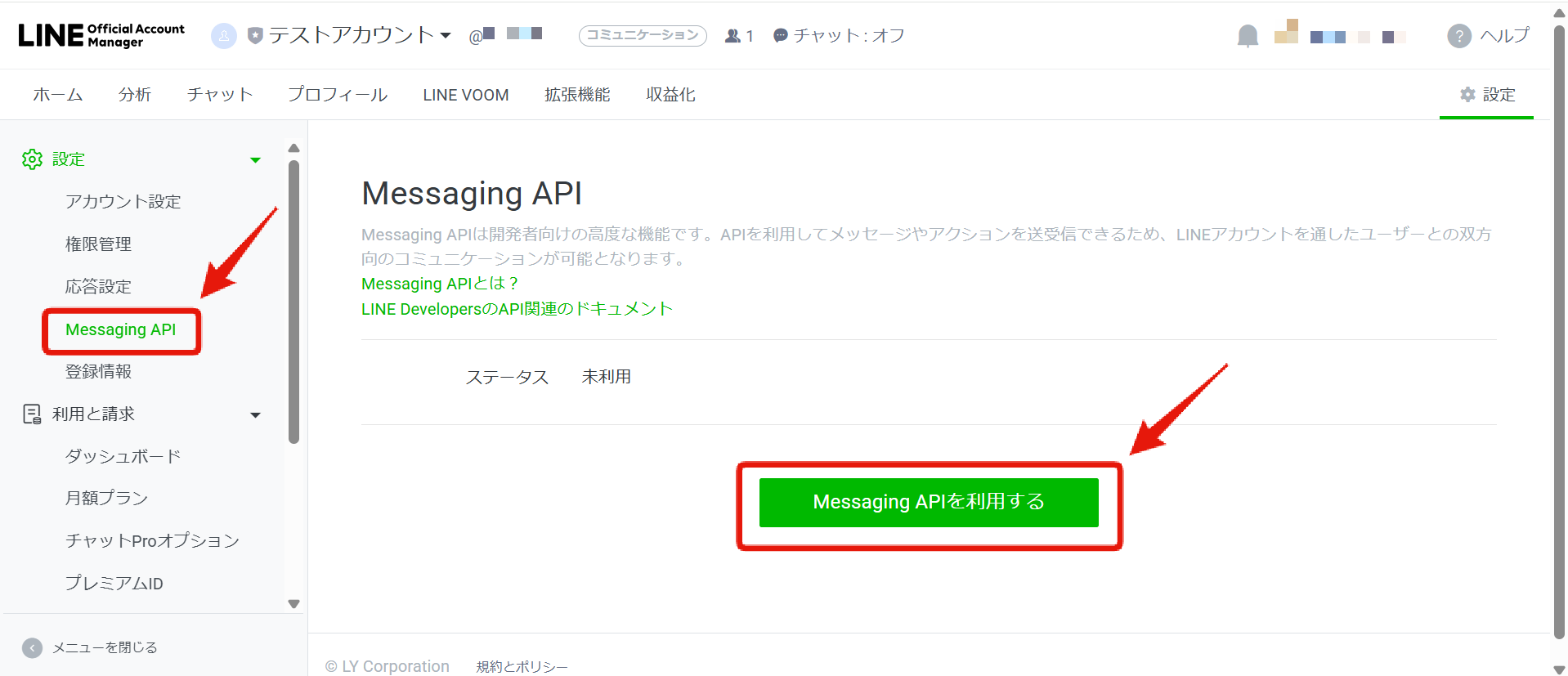Click the © LY Corporation footer text

point(388,666)
